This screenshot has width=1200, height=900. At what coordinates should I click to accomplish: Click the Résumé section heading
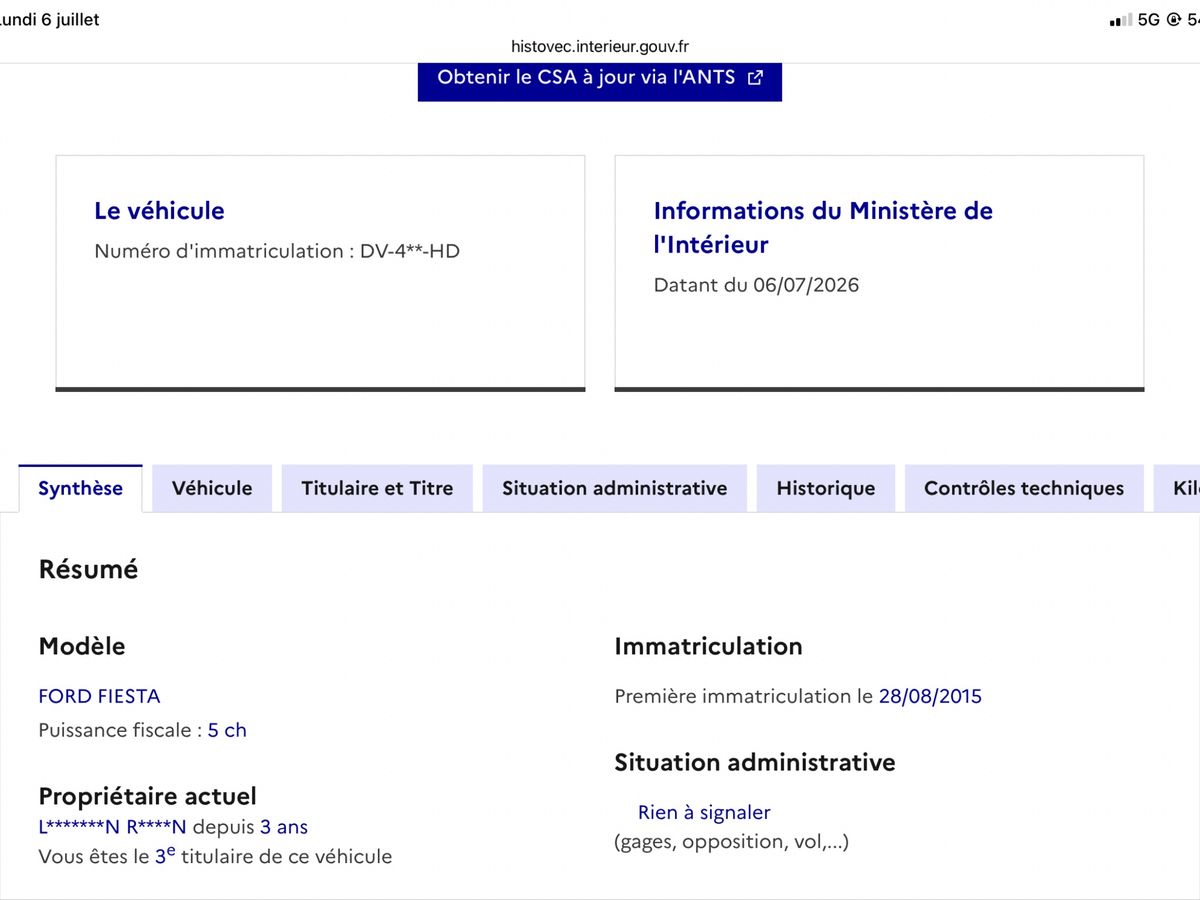pos(88,570)
